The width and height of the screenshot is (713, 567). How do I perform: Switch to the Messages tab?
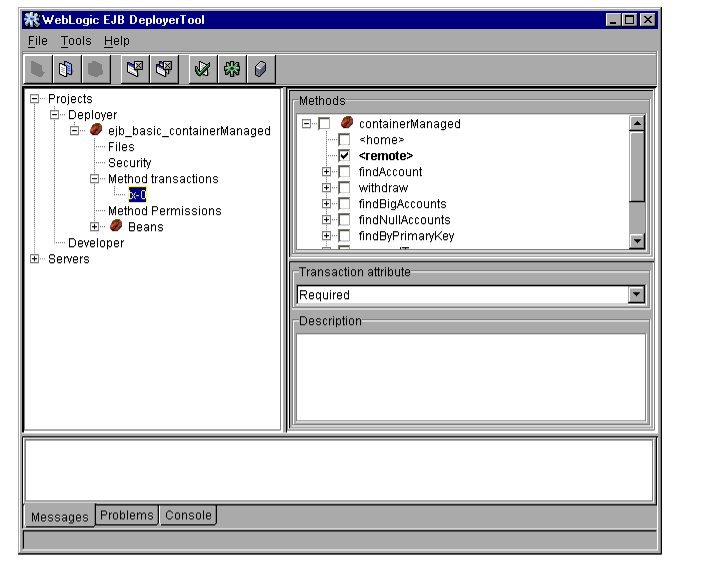click(x=60, y=517)
